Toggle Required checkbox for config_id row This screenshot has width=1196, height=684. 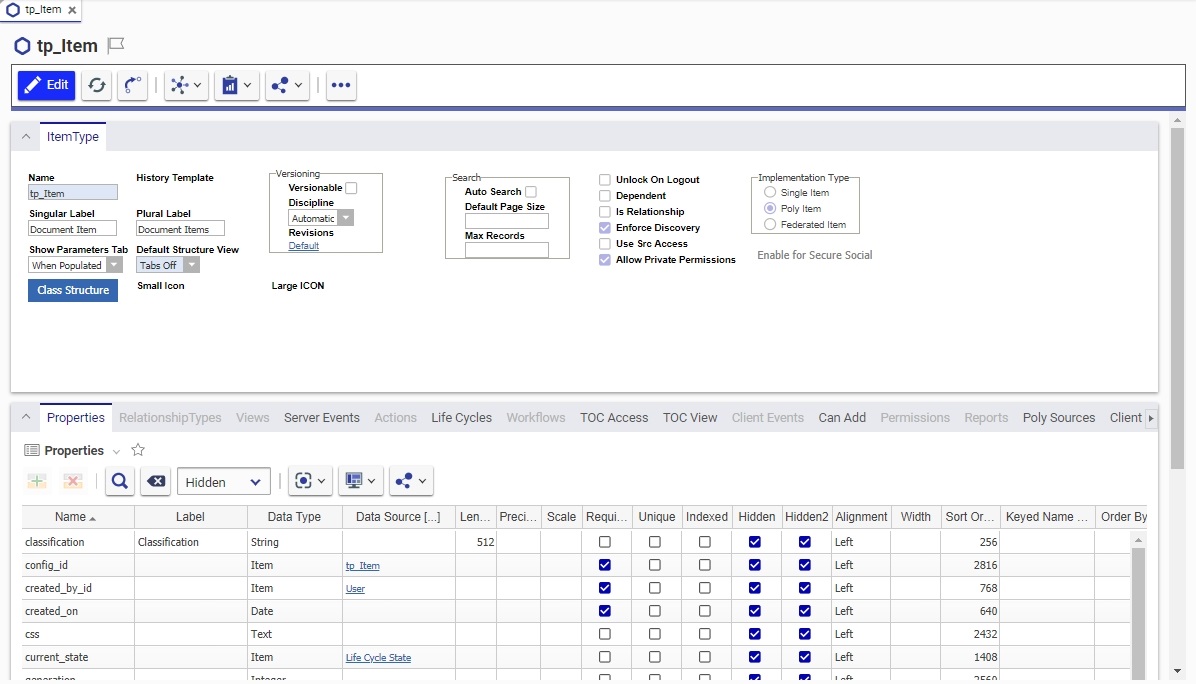pos(605,565)
